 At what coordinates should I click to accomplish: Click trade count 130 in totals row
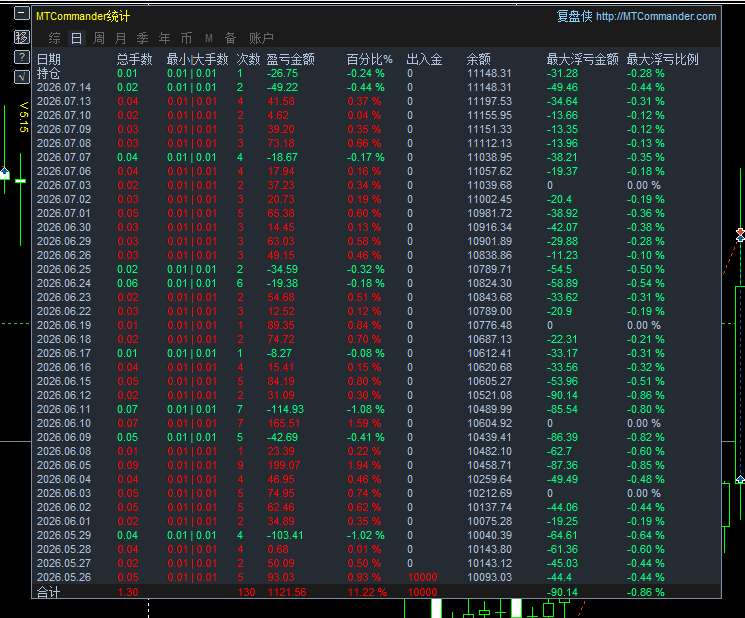point(247,592)
